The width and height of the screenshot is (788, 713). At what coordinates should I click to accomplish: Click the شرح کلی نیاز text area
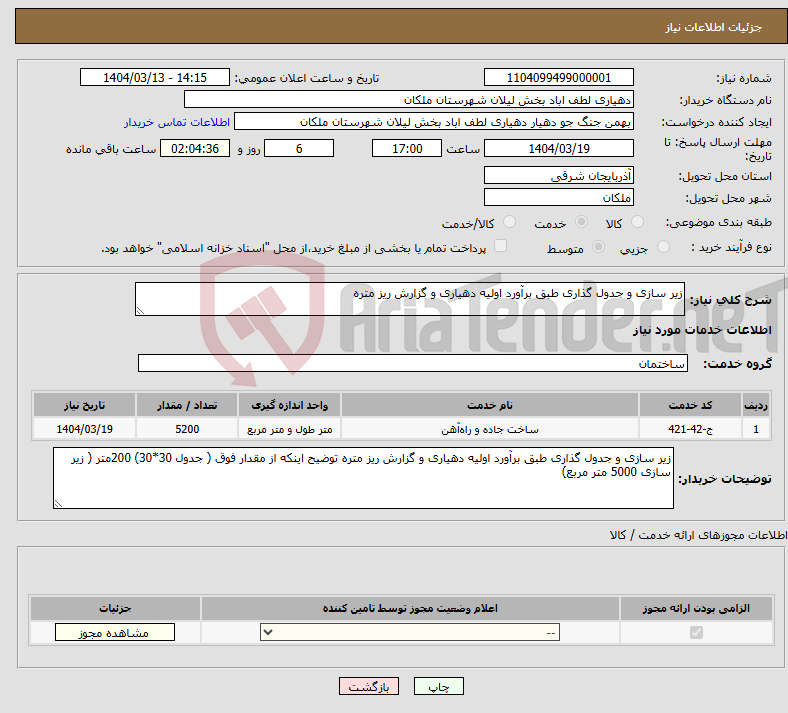pyautogui.click(x=410, y=299)
